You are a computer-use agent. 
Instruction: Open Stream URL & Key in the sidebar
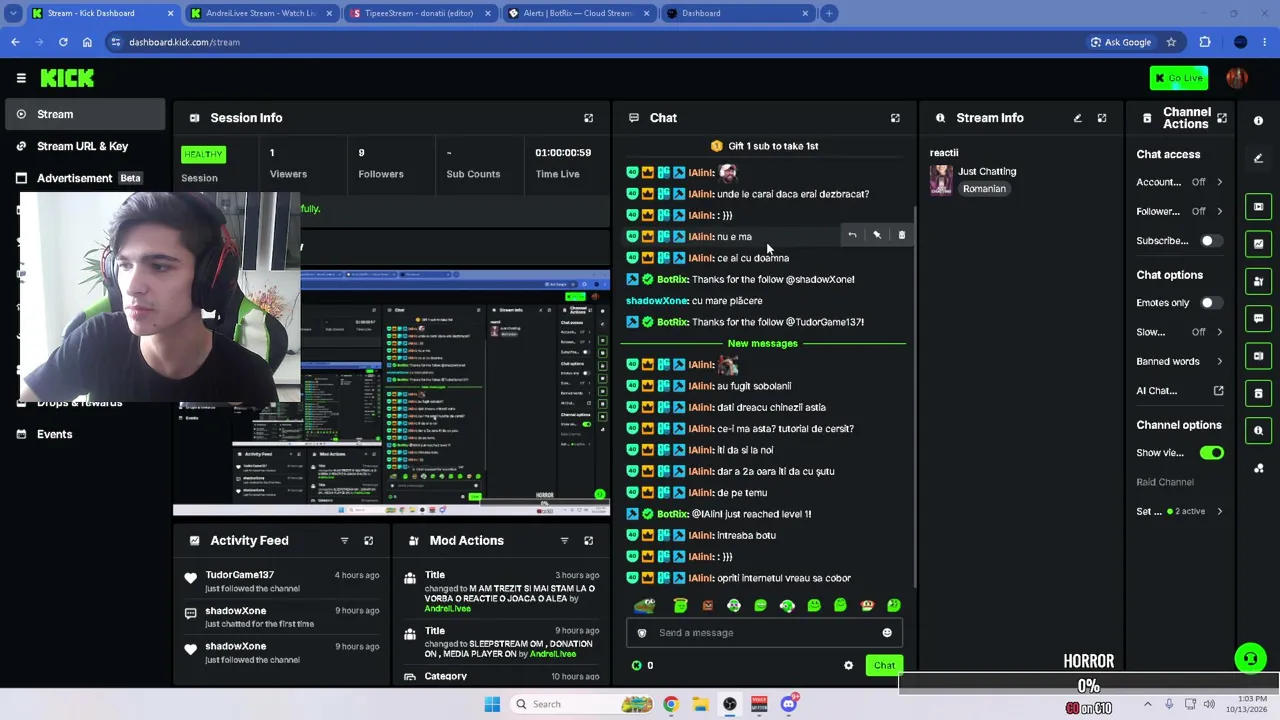pyautogui.click(x=84, y=146)
